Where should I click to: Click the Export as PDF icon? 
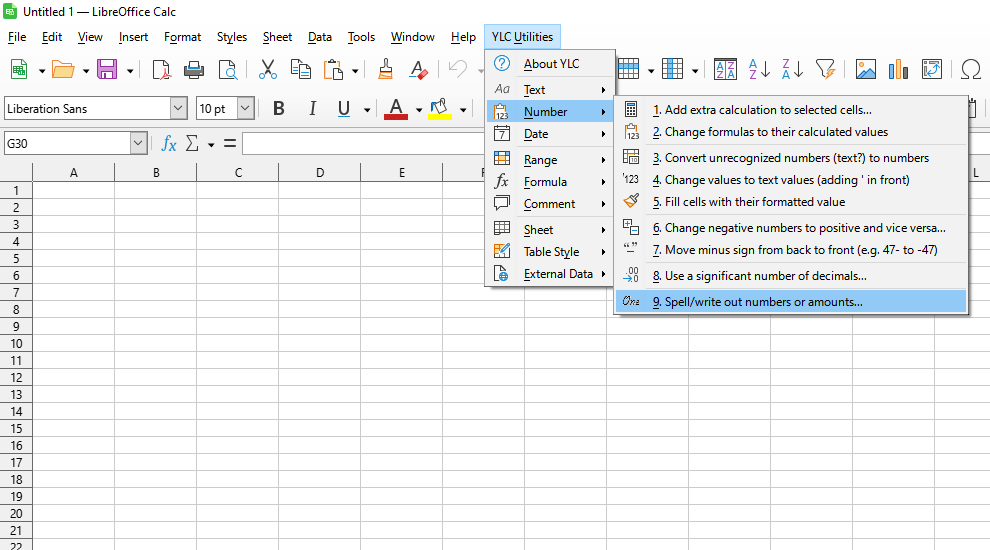161,69
